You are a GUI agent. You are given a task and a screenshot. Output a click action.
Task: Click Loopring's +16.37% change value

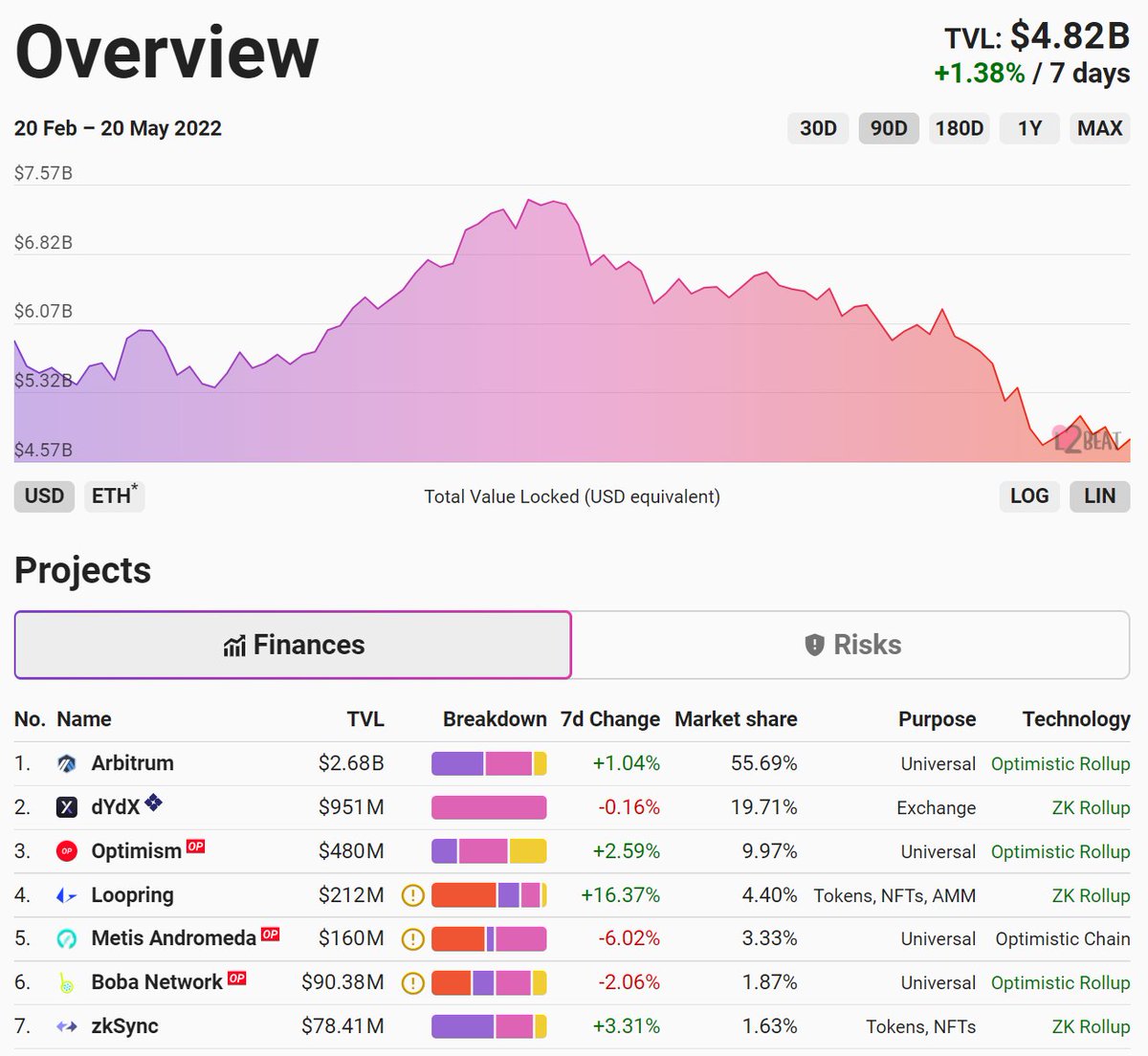click(621, 895)
